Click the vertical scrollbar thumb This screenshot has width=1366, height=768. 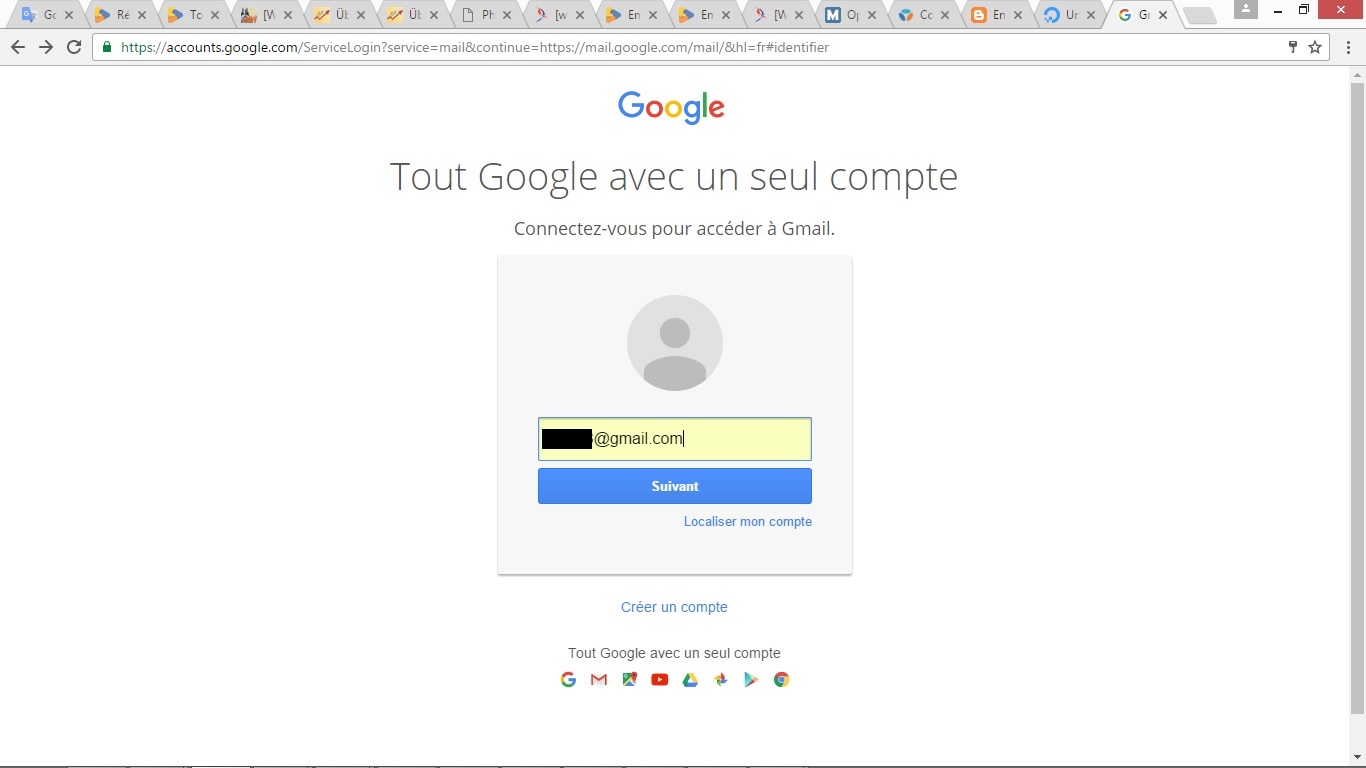tap(1357, 398)
